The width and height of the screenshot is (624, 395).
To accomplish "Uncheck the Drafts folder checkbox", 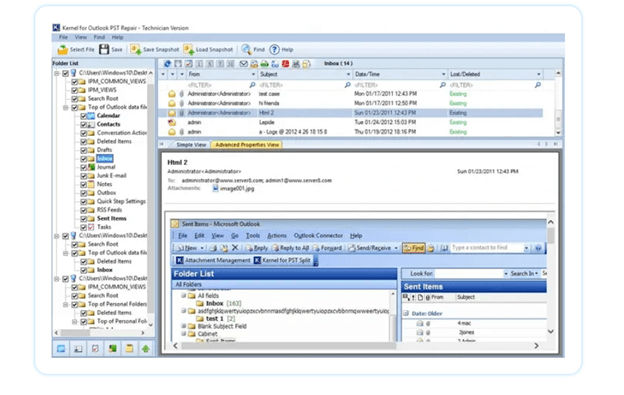I will click(x=84, y=150).
